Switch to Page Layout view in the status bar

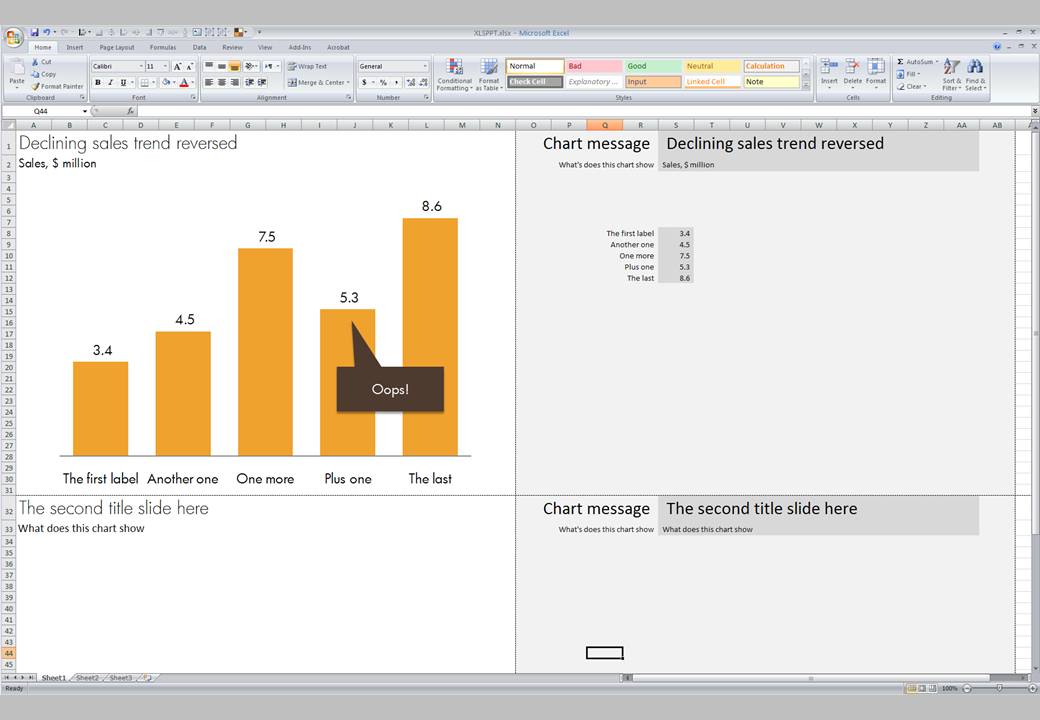point(922,689)
